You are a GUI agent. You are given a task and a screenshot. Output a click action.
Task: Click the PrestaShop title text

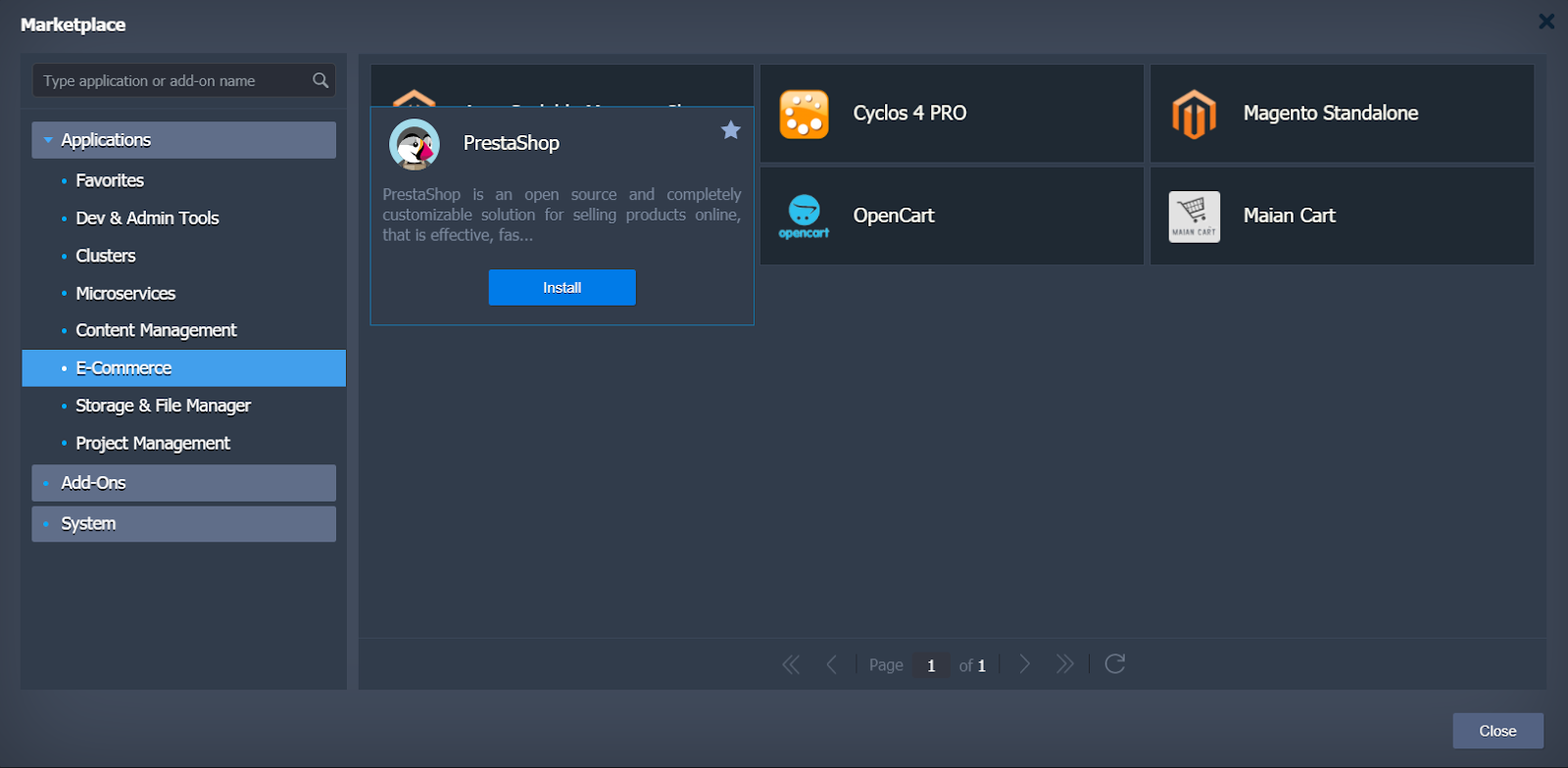pyautogui.click(x=512, y=143)
